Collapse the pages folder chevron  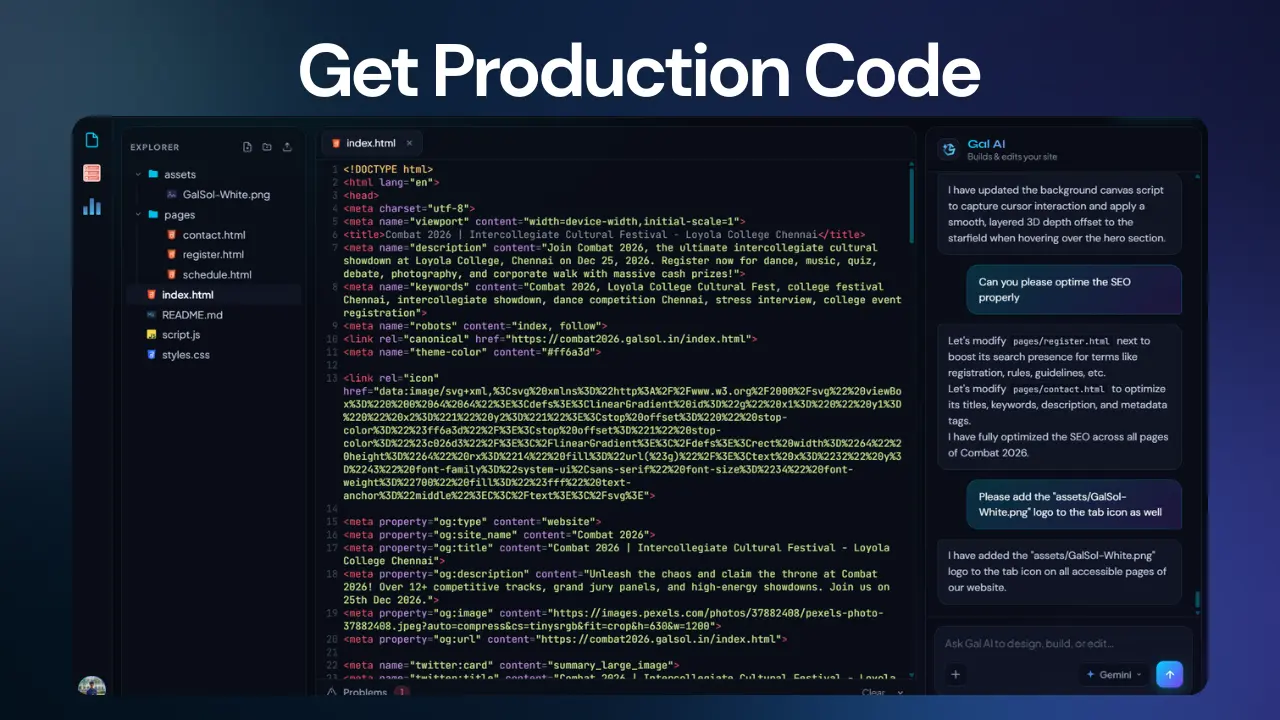[x=138, y=214]
